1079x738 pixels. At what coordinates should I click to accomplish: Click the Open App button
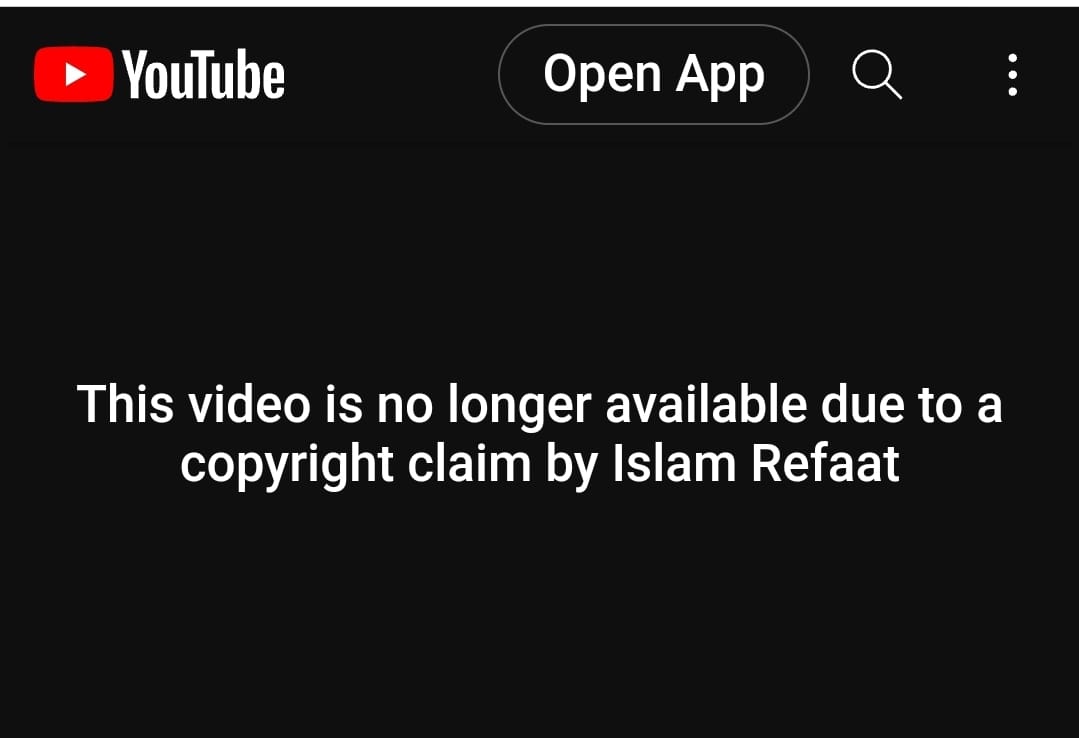654,74
